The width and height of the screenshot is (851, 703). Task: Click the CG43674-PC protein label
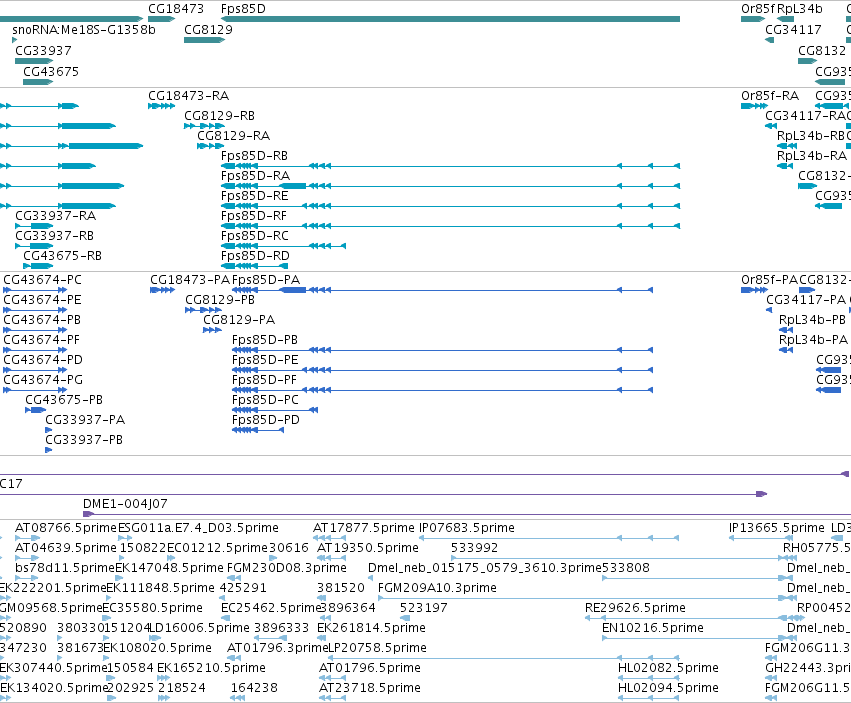click(x=42, y=280)
